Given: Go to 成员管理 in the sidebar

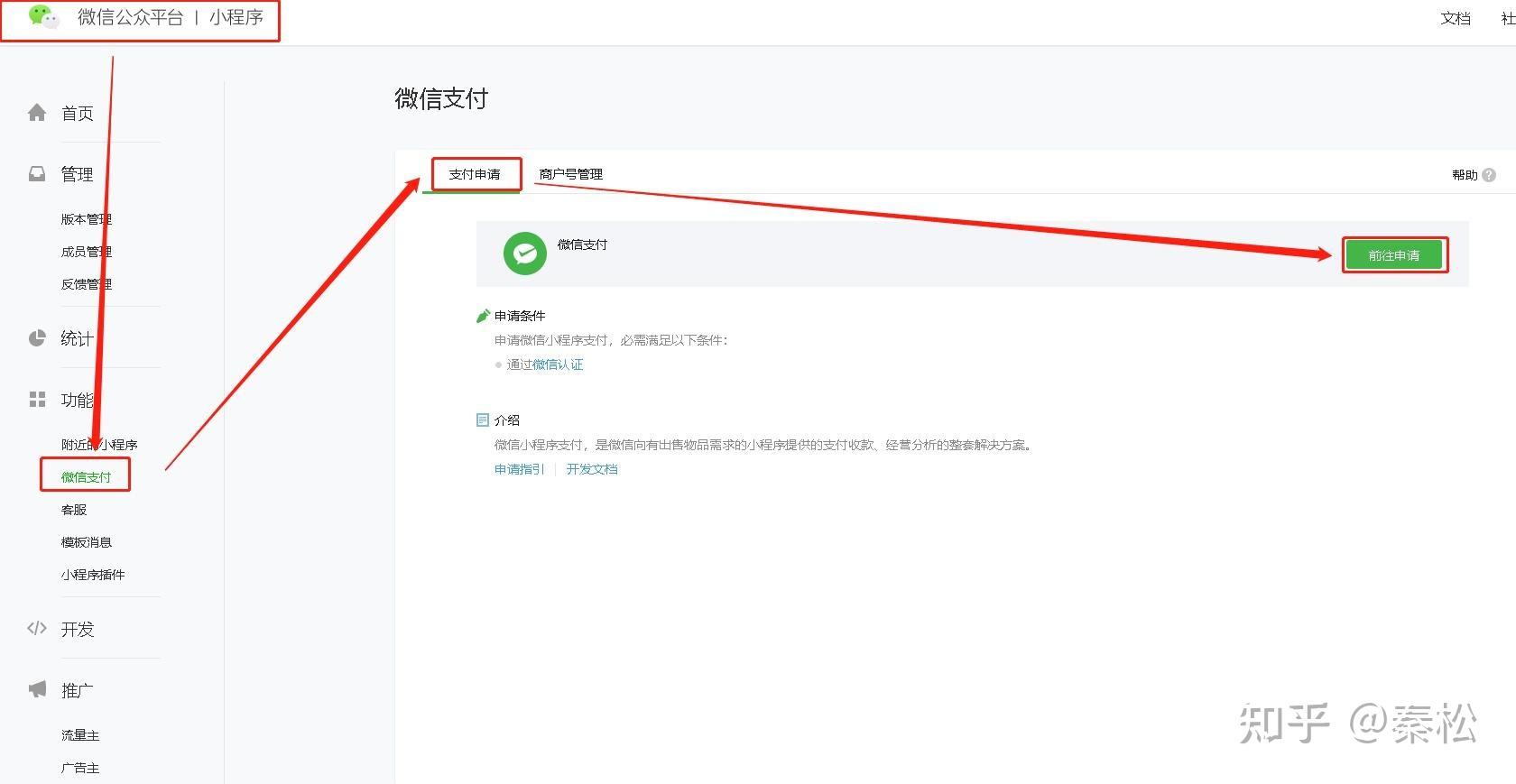Looking at the screenshot, I should (x=87, y=252).
